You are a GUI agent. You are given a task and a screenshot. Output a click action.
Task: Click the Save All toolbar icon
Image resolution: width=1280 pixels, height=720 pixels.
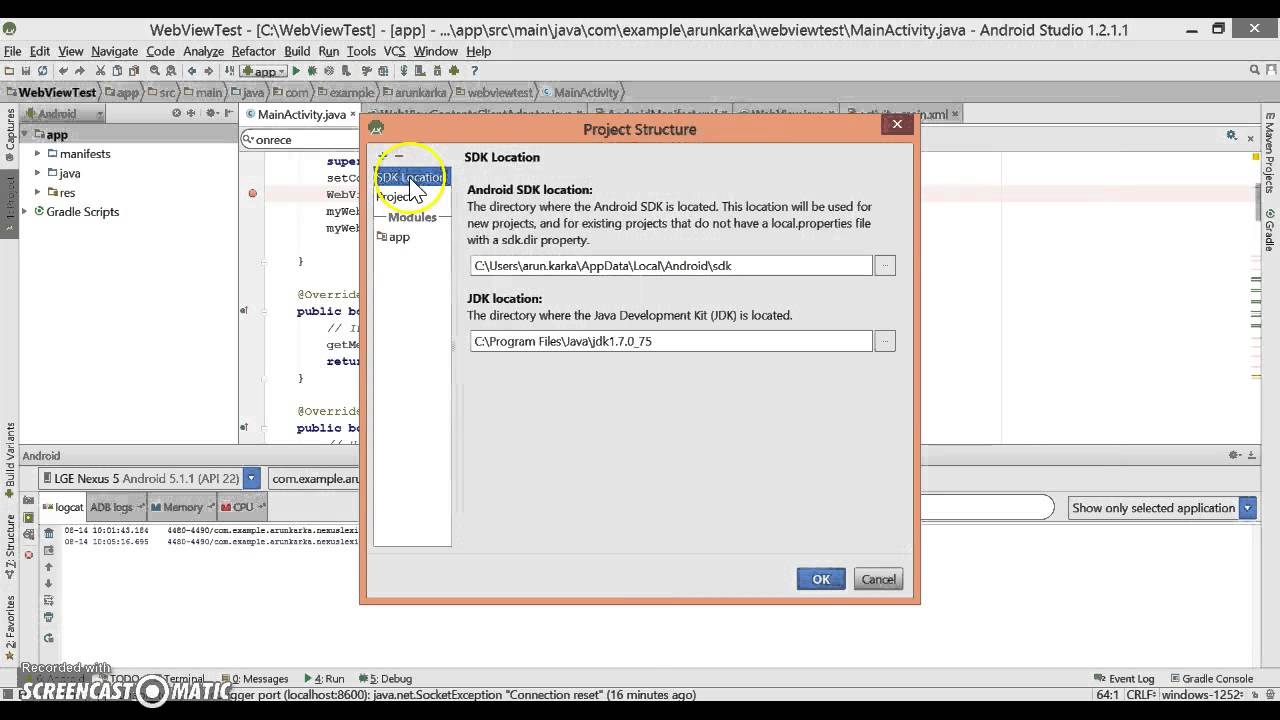[26, 71]
